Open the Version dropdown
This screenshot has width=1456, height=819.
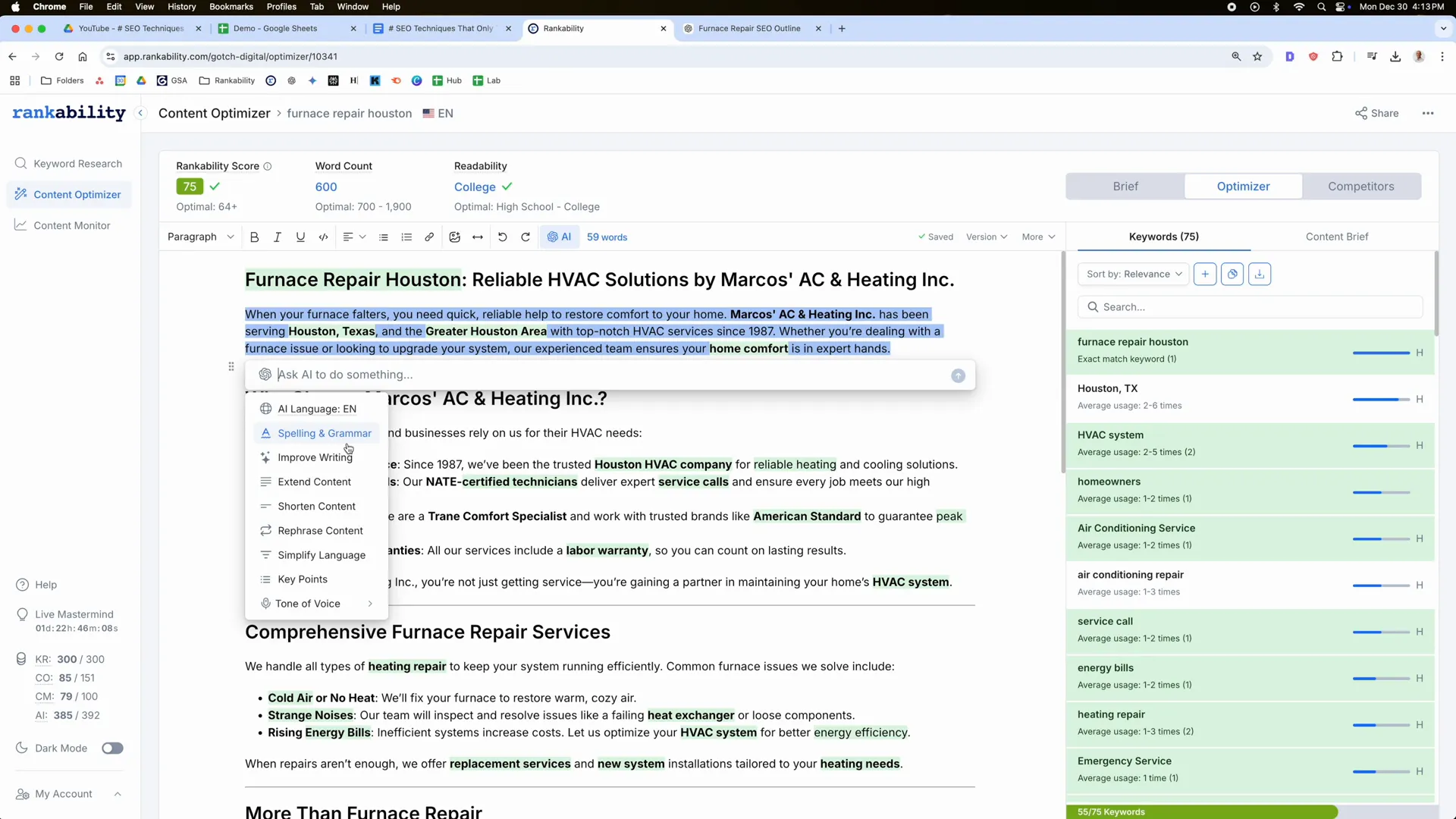click(x=986, y=237)
